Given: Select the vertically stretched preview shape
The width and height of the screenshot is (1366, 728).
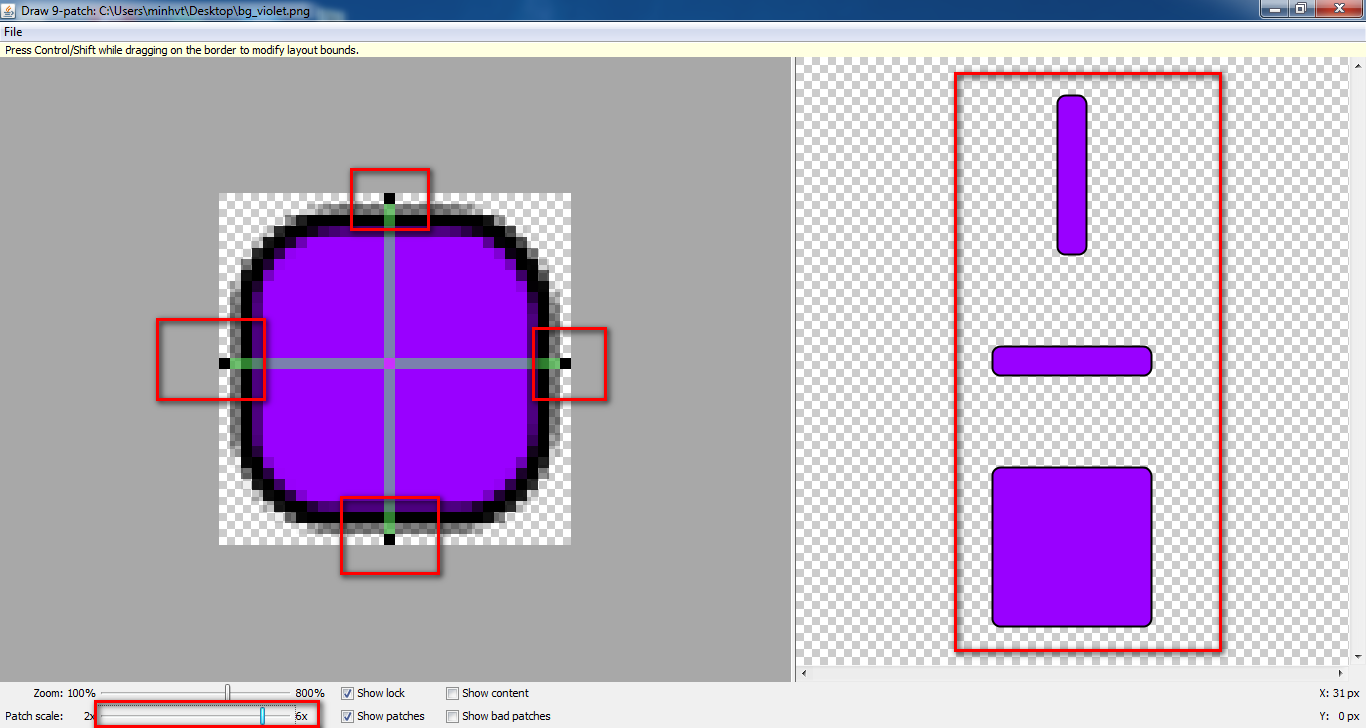Looking at the screenshot, I should [1071, 175].
